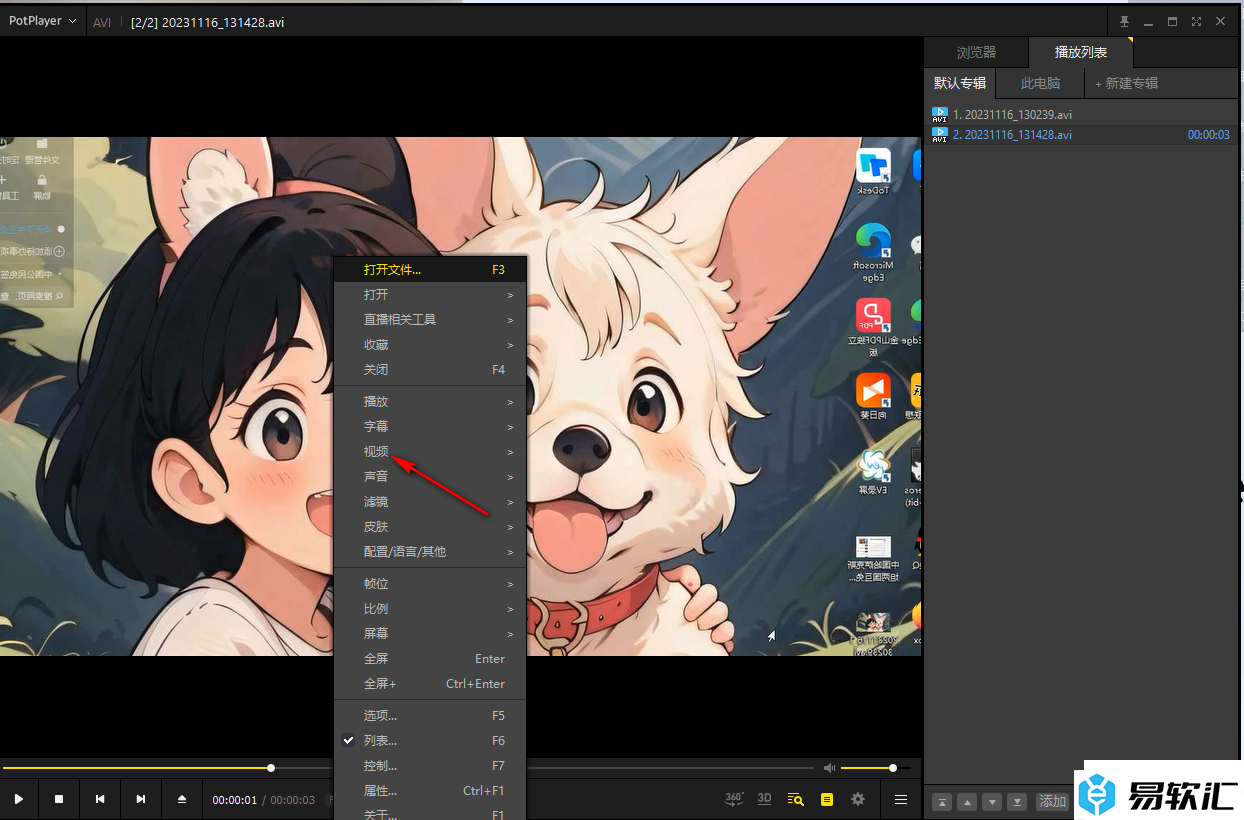This screenshot has width=1244, height=820.
Task: Move playlist item up one
Action: tap(967, 802)
